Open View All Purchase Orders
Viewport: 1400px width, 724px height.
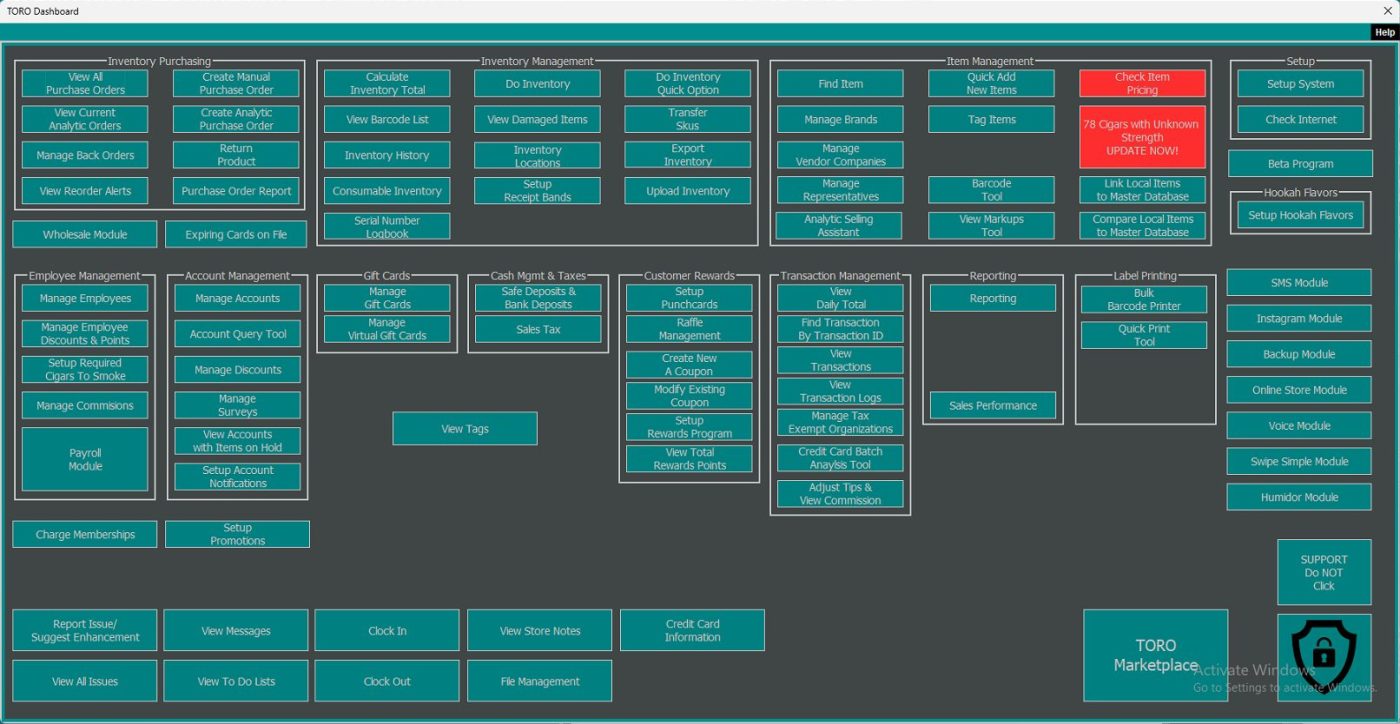[x=85, y=84]
